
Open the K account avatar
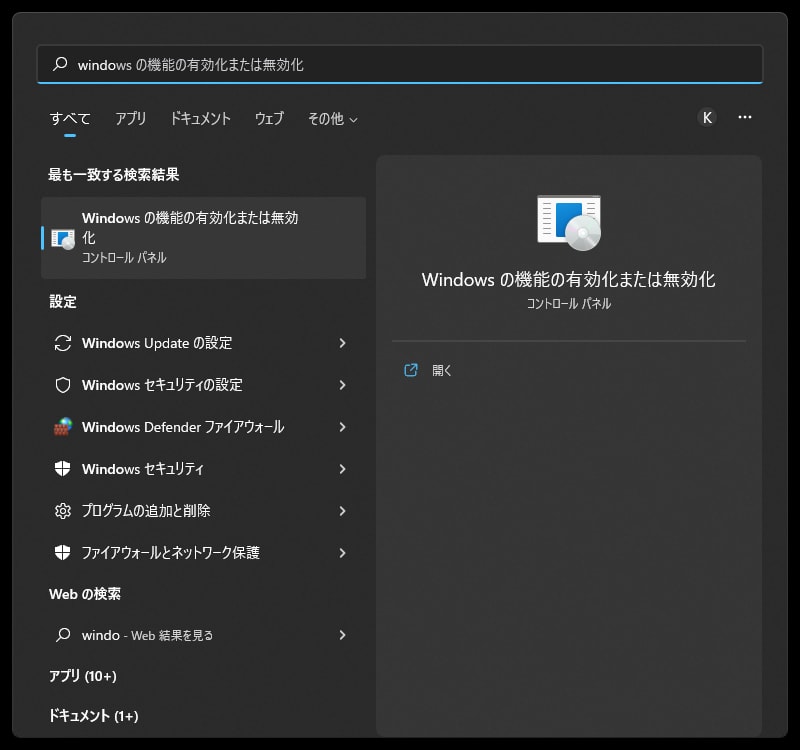[707, 117]
